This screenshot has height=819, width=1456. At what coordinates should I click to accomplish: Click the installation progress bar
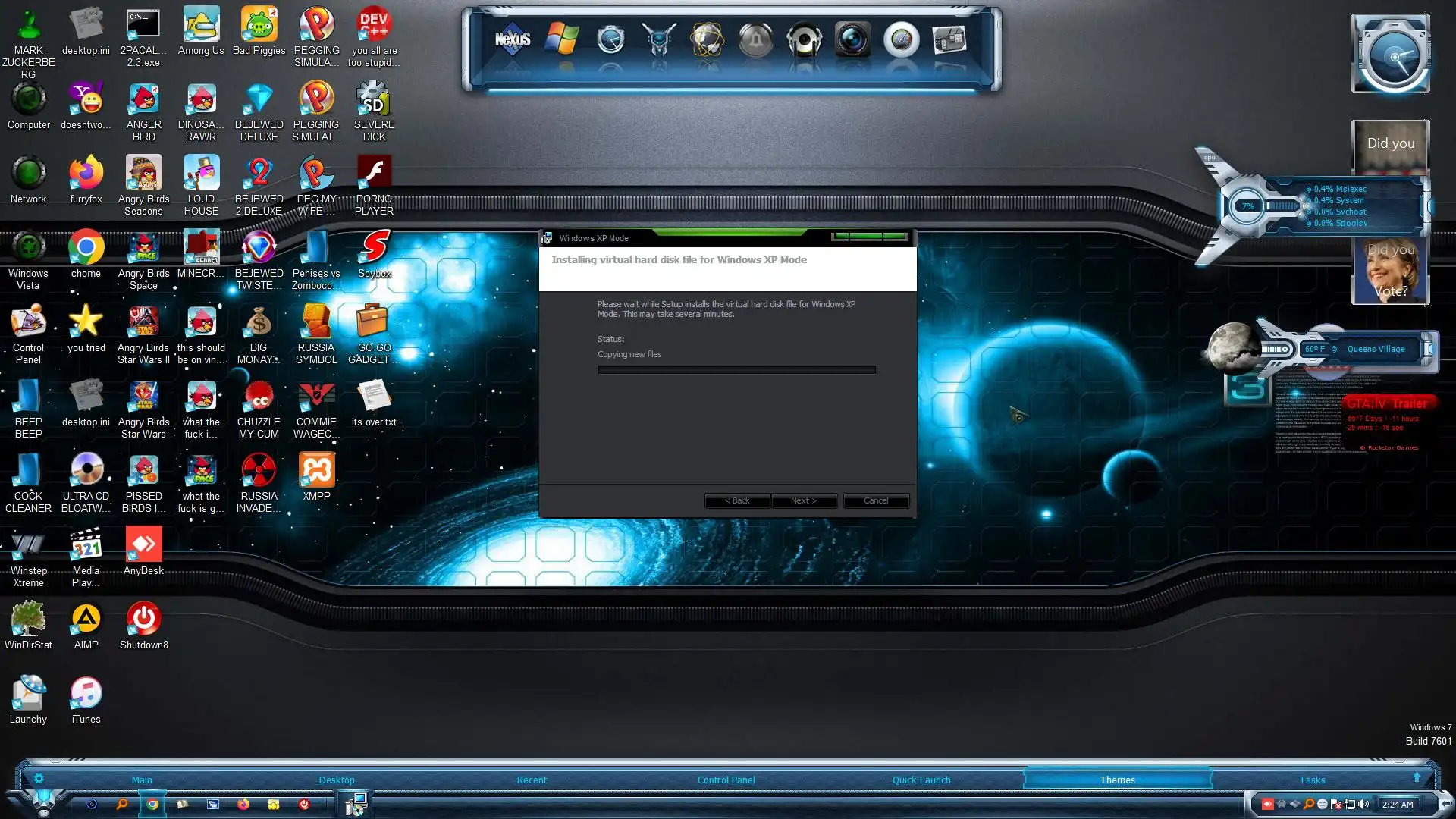[736, 370]
